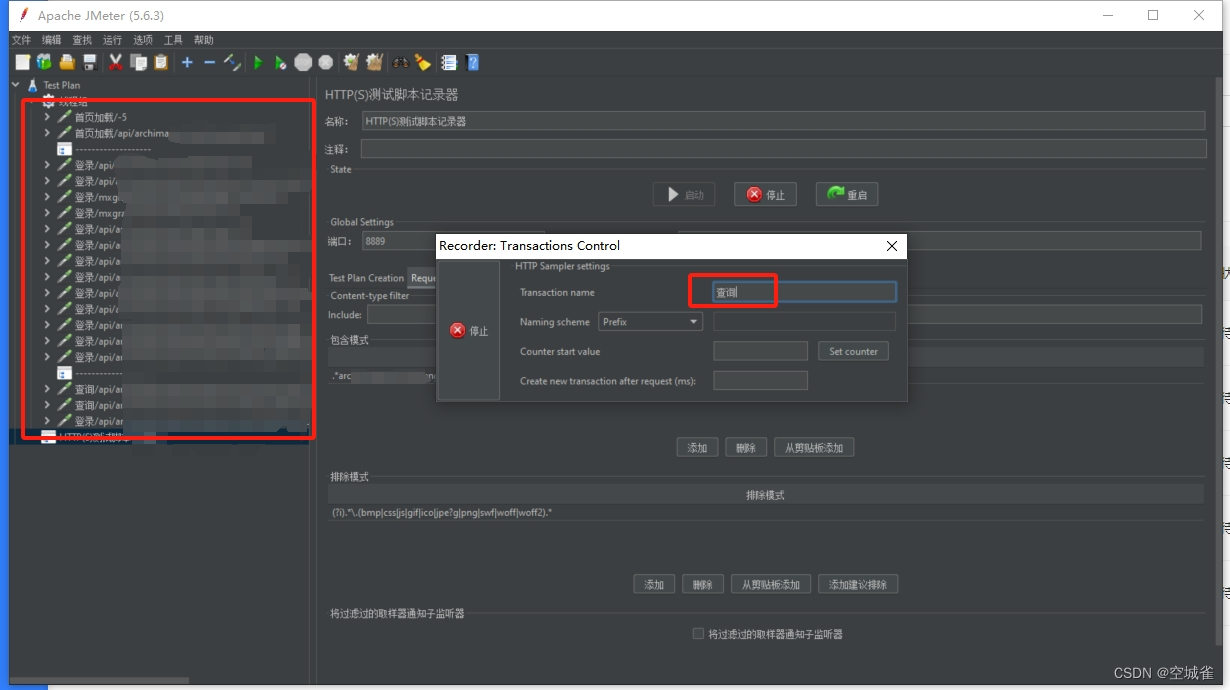1230x690 pixels.
Task: Click the 名称 name field
Action: click(x=783, y=121)
